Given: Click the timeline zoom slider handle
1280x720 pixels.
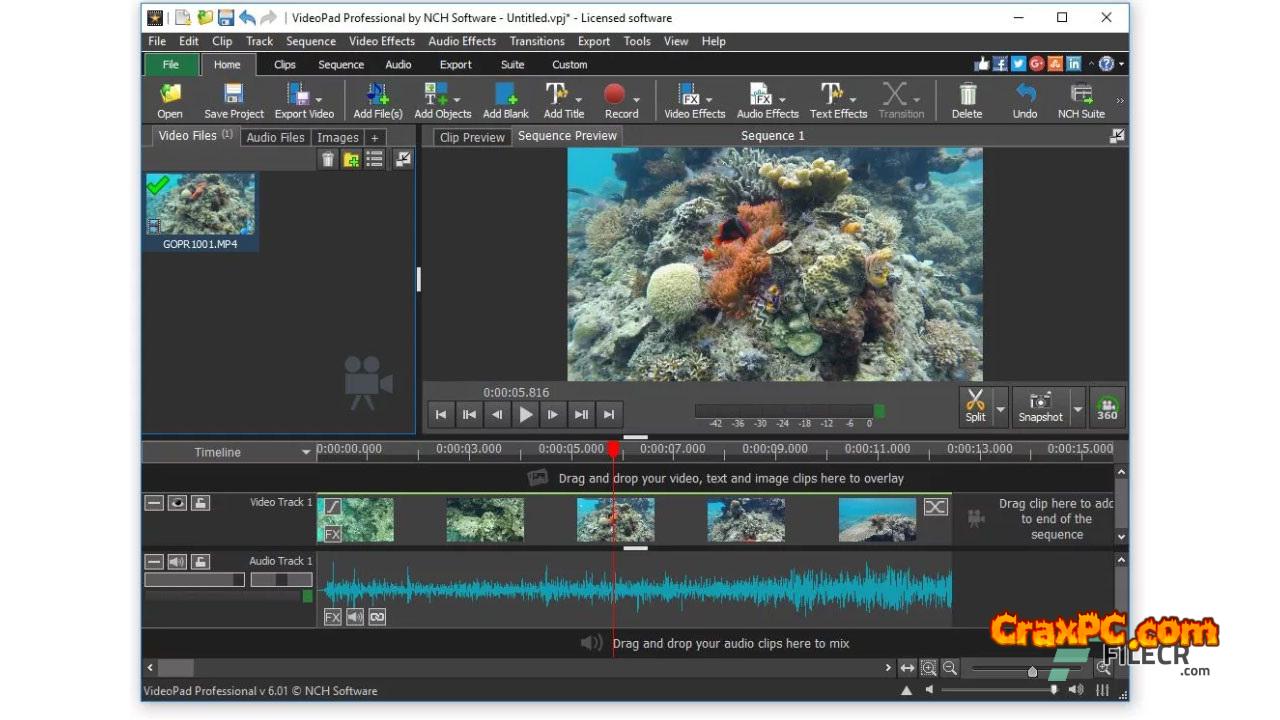Looking at the screenshot, I should pos(1032,671).
